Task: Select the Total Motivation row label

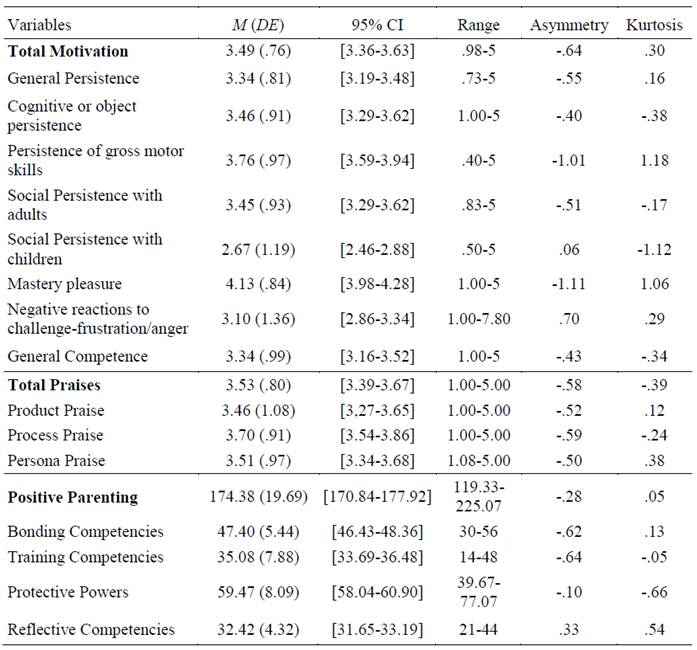Action: 68,50
